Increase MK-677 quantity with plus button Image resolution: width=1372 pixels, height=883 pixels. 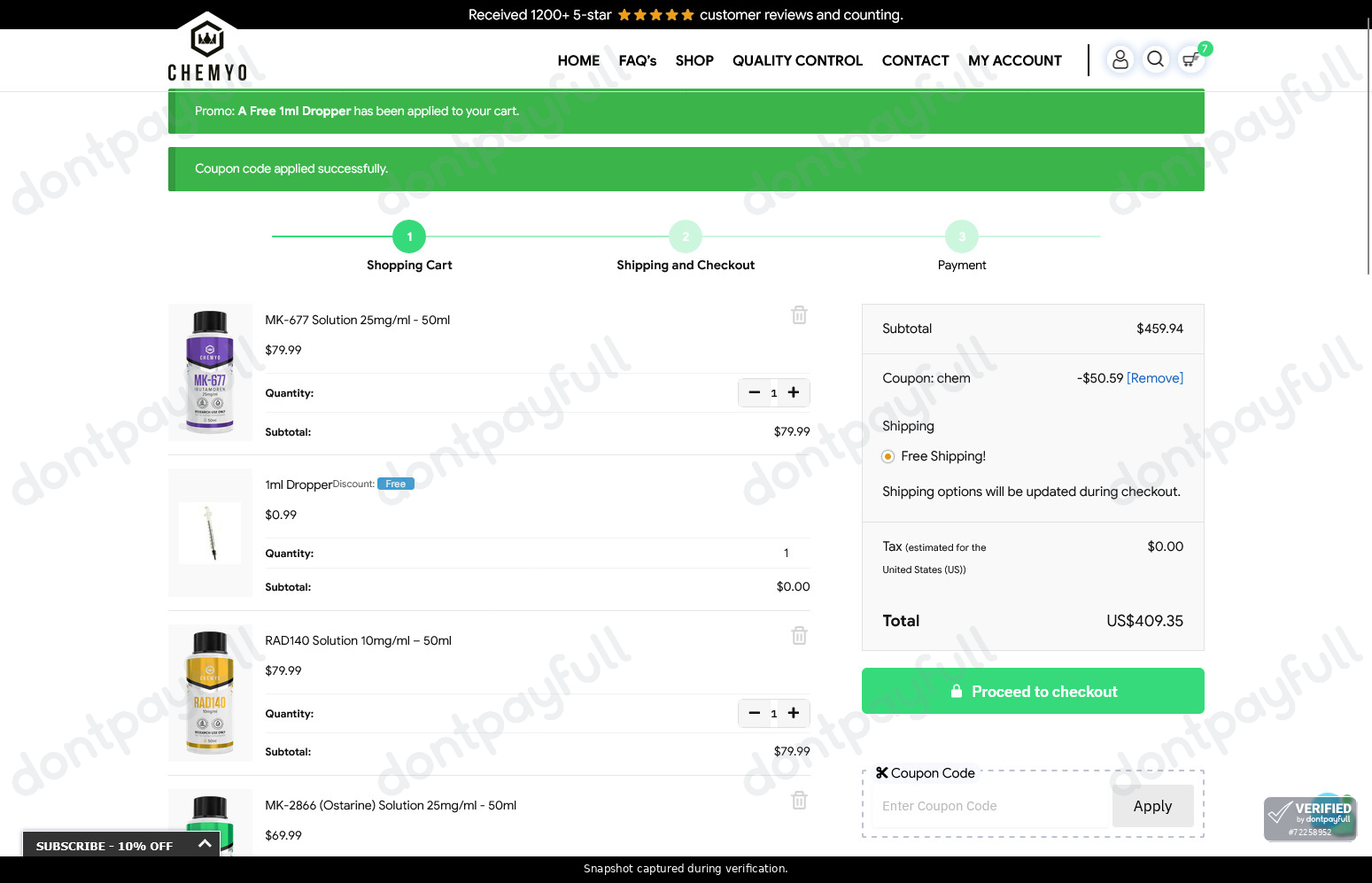click(x=794, y=392)
